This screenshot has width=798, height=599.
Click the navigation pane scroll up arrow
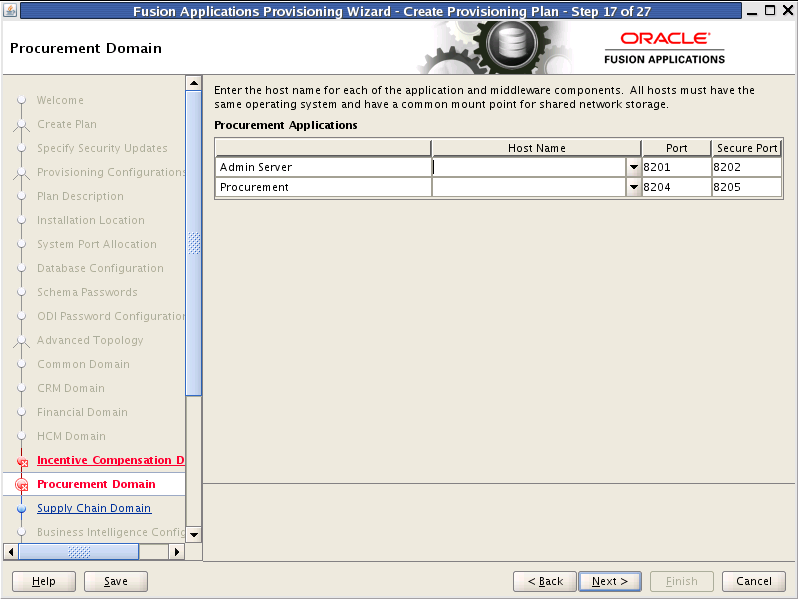pyautogui.click(x=194, y=82)
